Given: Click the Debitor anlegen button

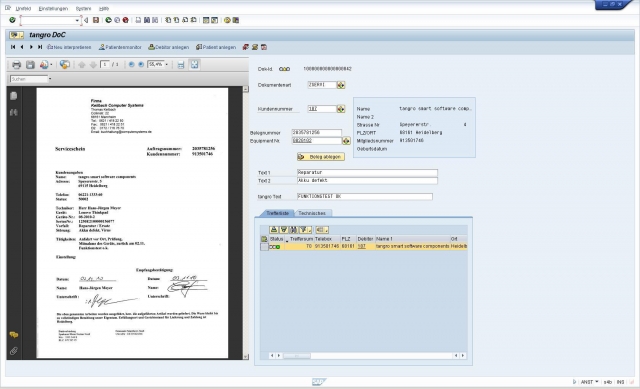Looking at the screenshot, I should pos(169,47).
